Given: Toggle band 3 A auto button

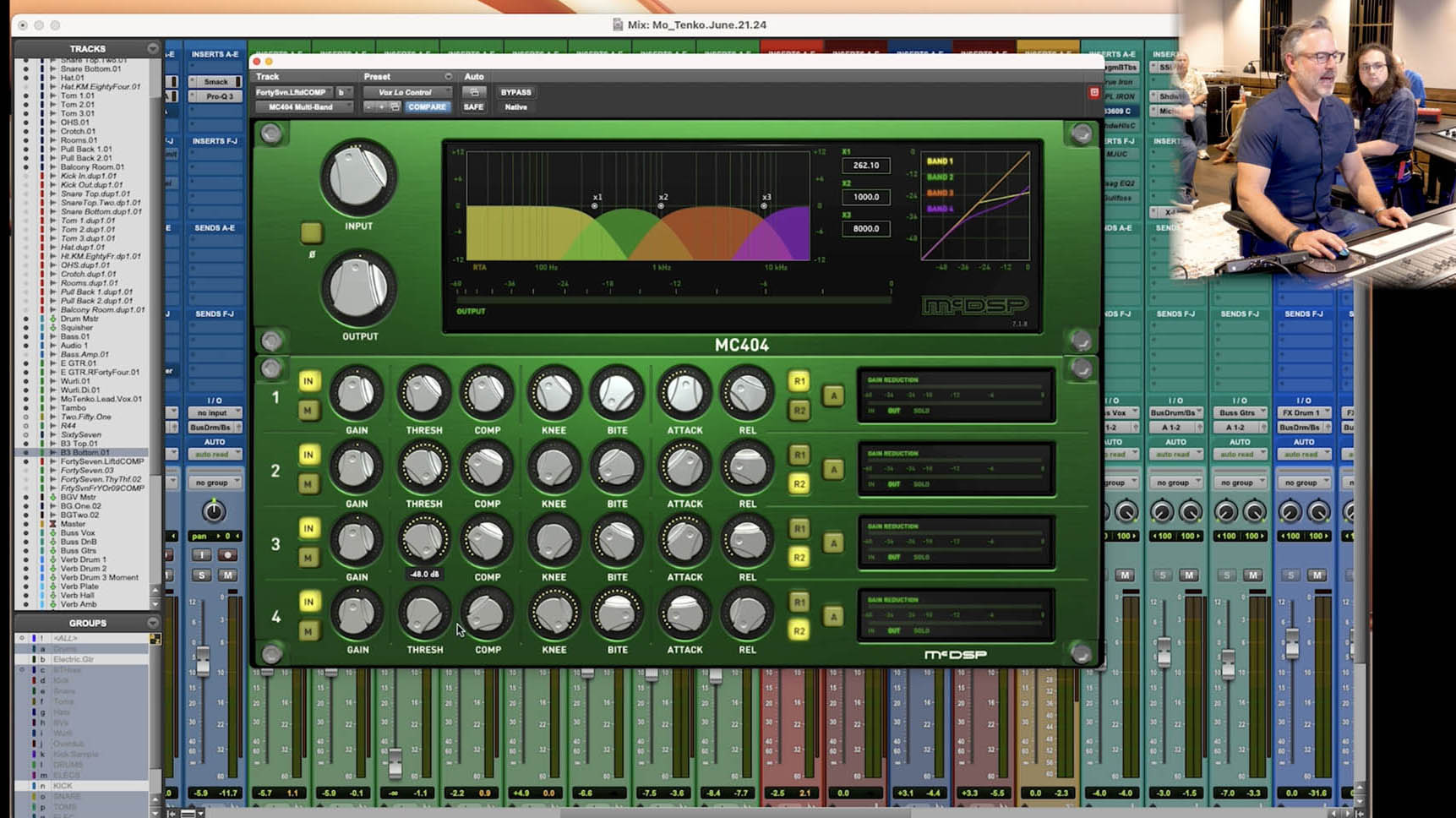Looking at the screenshot, I should (833, 543).
